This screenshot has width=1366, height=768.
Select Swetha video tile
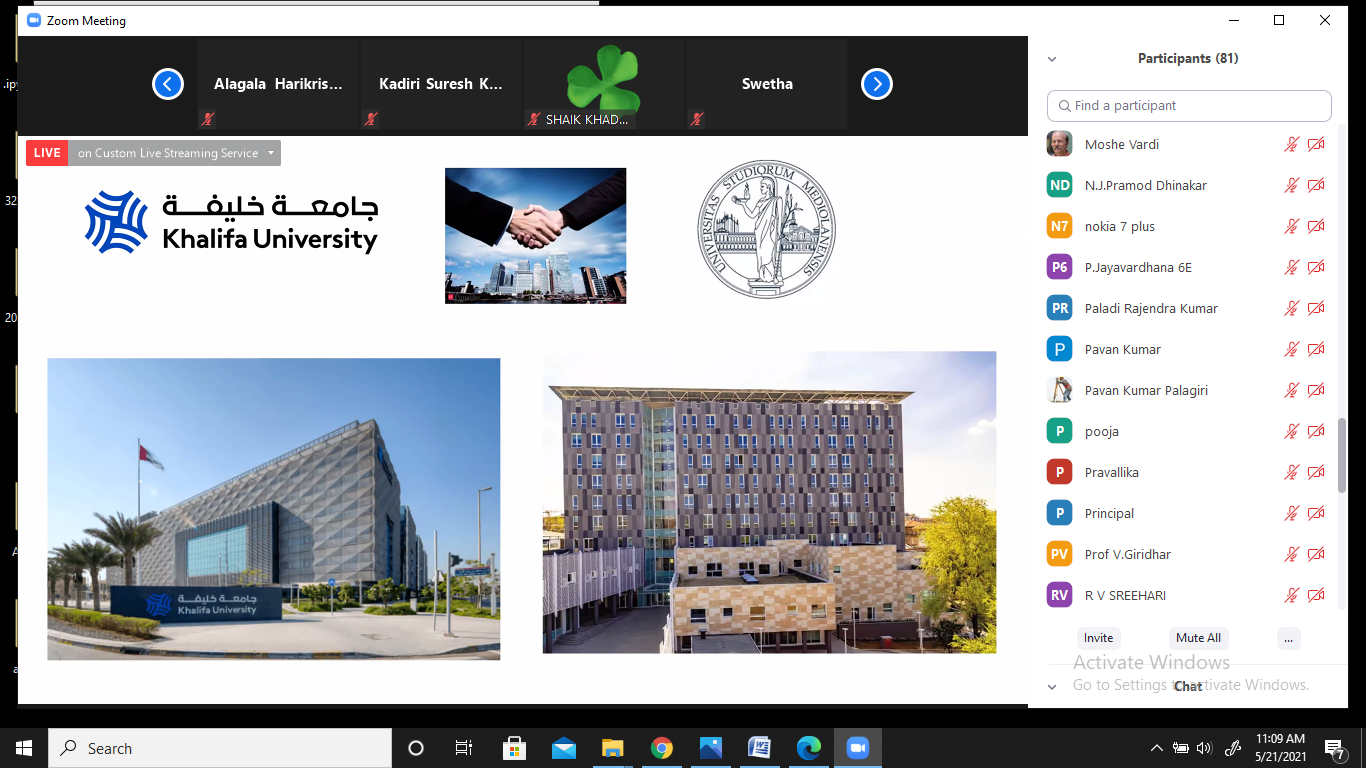(x=767, y=84)
